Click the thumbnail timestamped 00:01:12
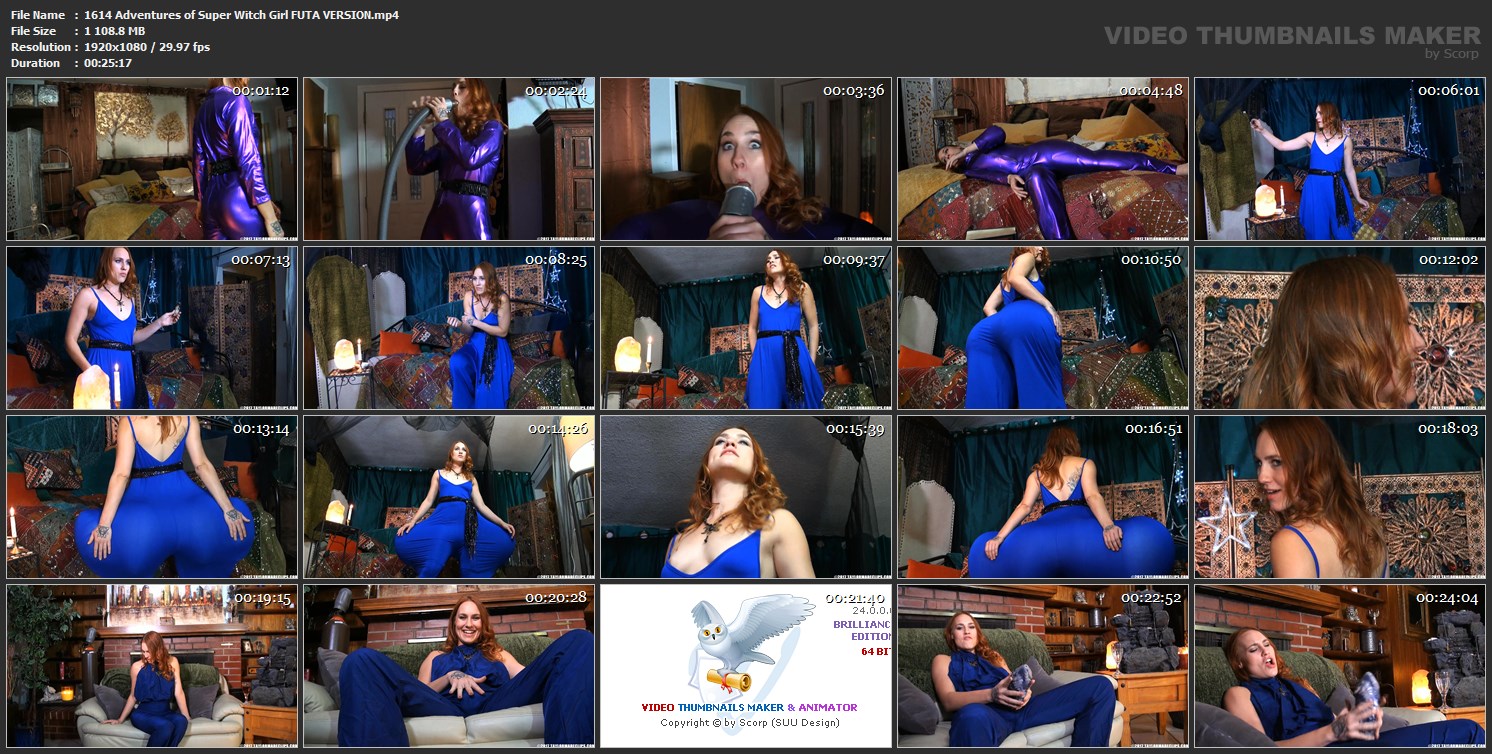 (152, 159)
